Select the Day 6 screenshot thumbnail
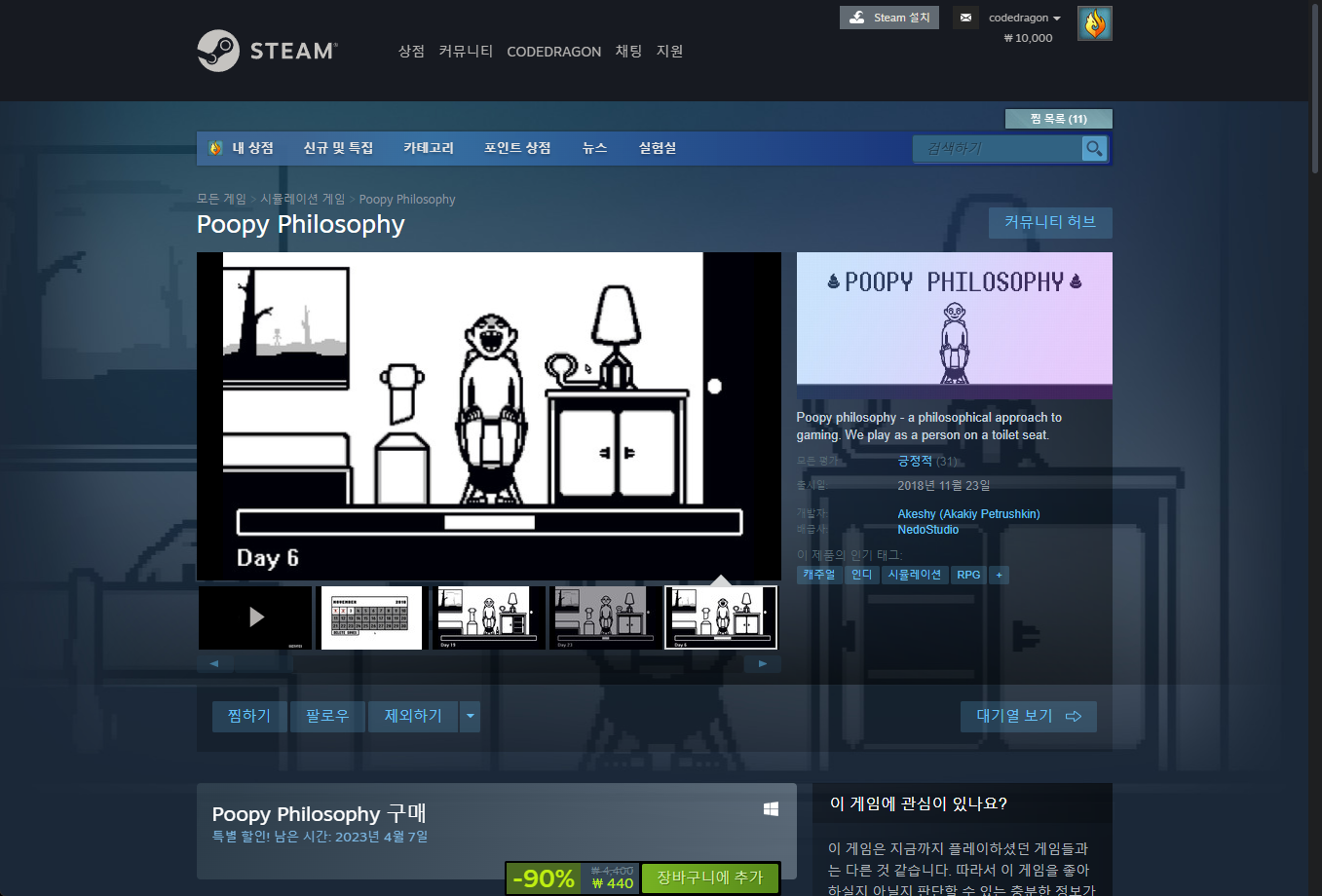Viewport: 1322px width, 896px height. pos(721,617)
